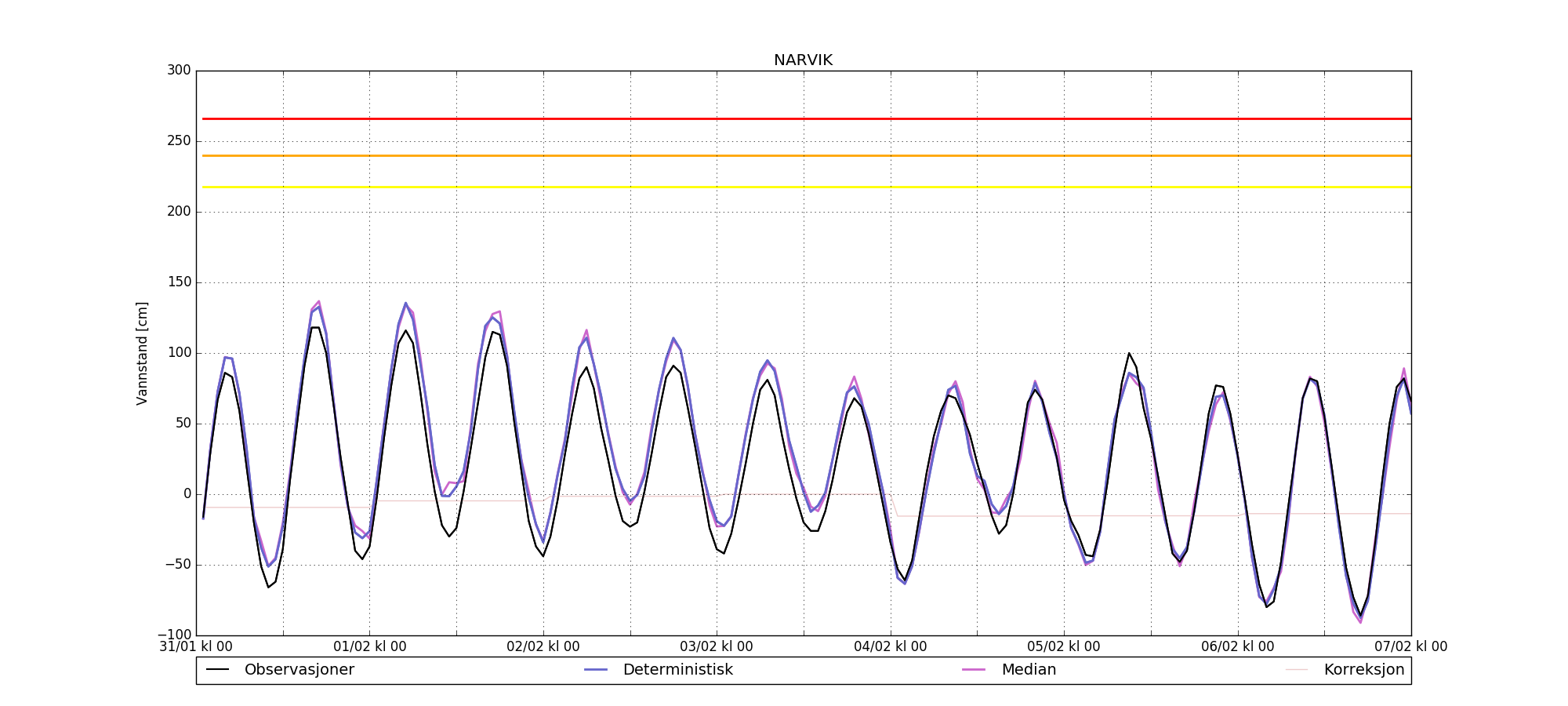Select the Deterministisk legend label
Image resolution: width=1568 pixels, height=706 pixels.
pos(677,670)
